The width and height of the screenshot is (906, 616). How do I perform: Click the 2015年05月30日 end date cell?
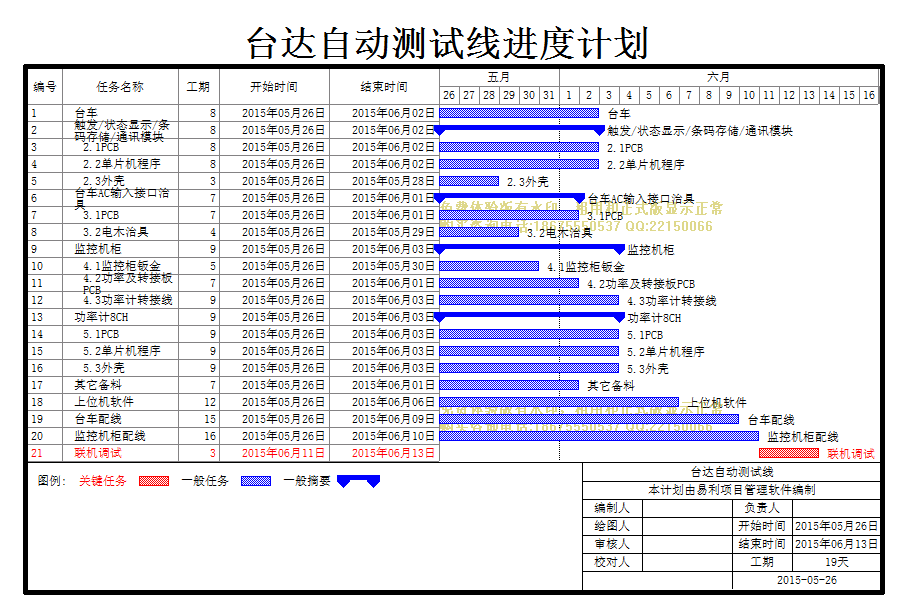384,266
